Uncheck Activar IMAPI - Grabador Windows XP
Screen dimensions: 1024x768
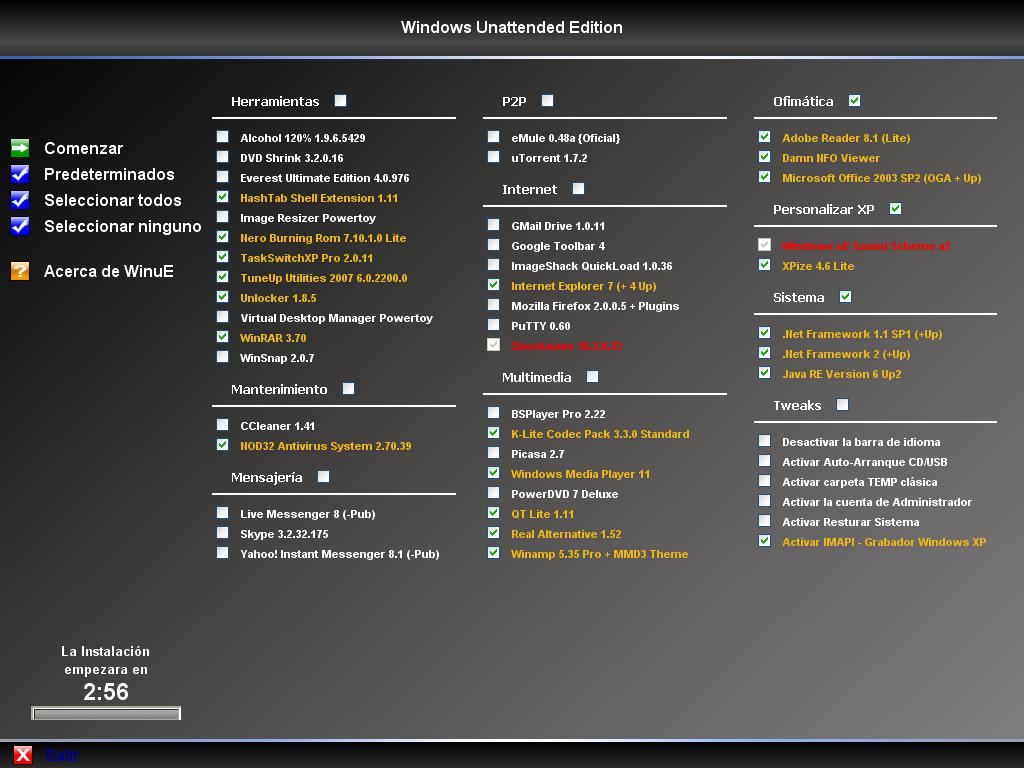766,541
